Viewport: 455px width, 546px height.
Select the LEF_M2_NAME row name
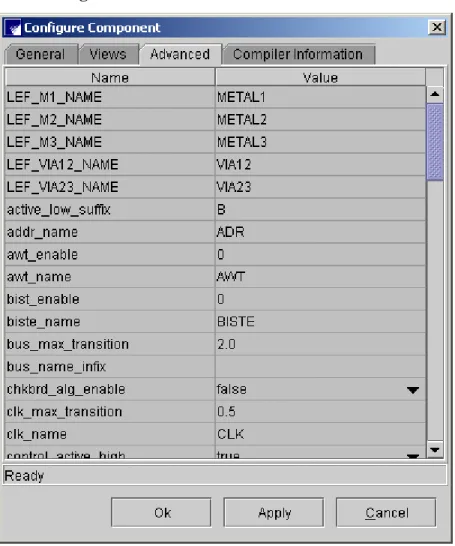[110, 120]
